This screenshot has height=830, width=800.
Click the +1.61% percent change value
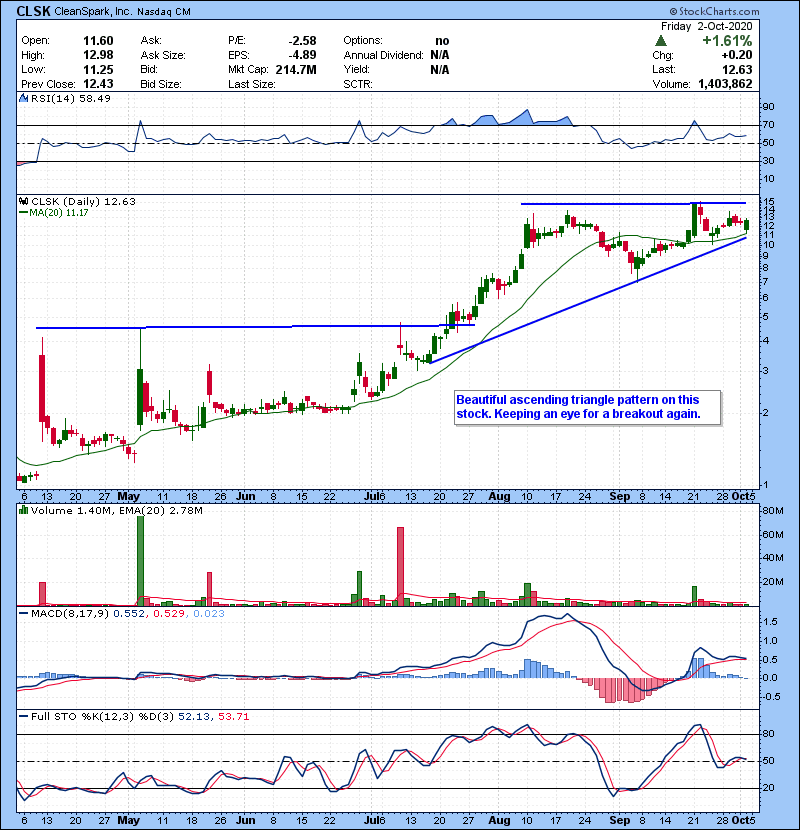pos(727,41)
